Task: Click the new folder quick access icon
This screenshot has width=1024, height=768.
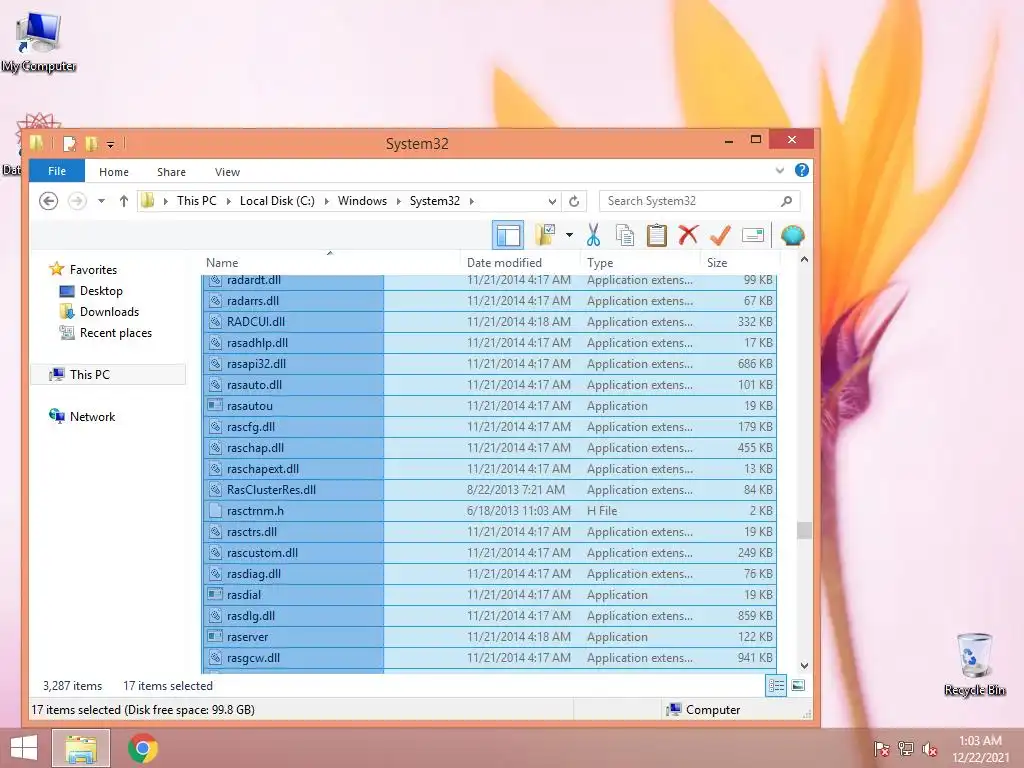Action: pos(91,144)
